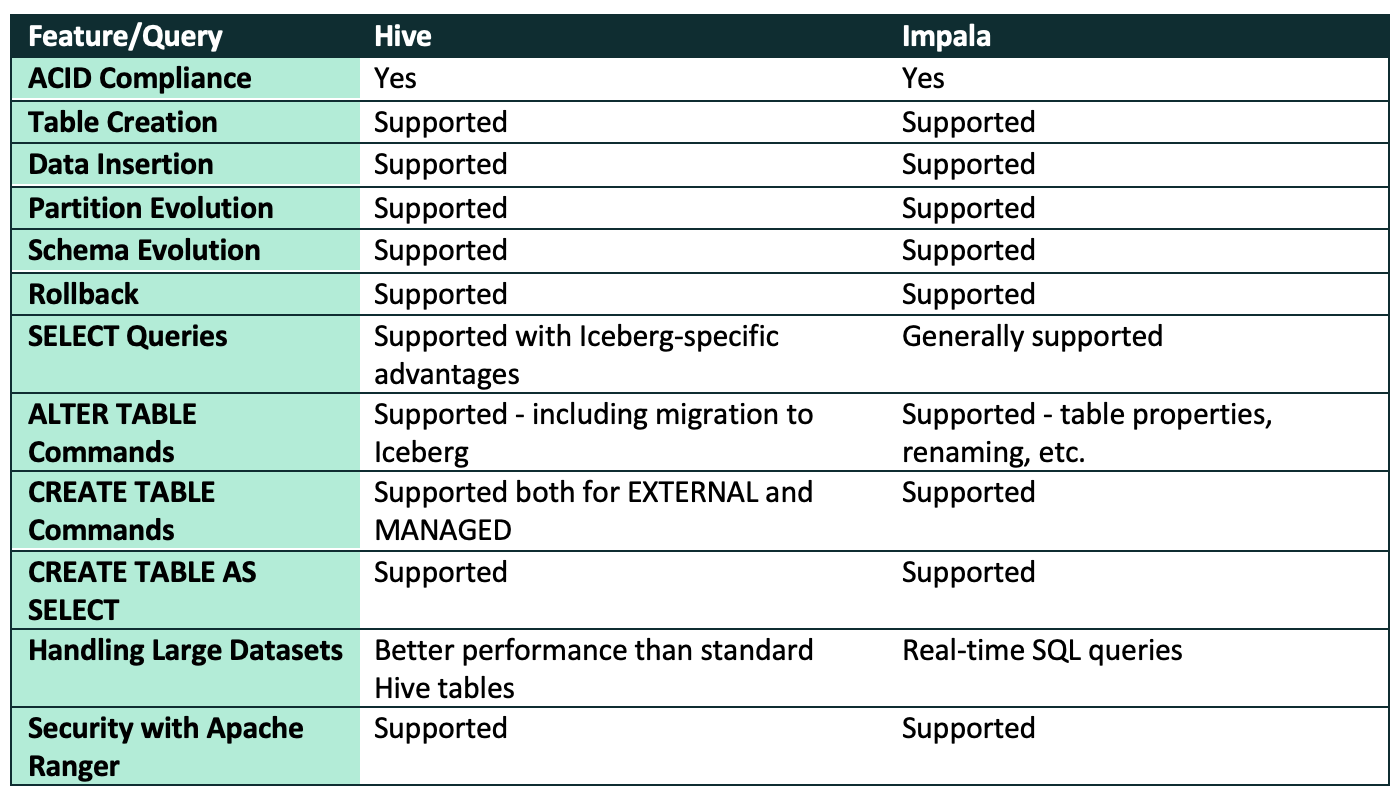Click the Handling Large Datasets label
This screenshot has height=800, width=1400.
coord(186,650)
